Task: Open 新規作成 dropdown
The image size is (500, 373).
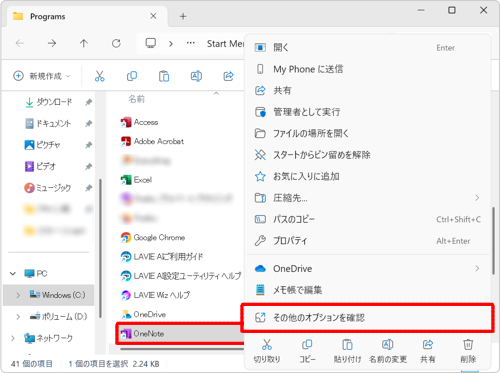Action: 42,76
